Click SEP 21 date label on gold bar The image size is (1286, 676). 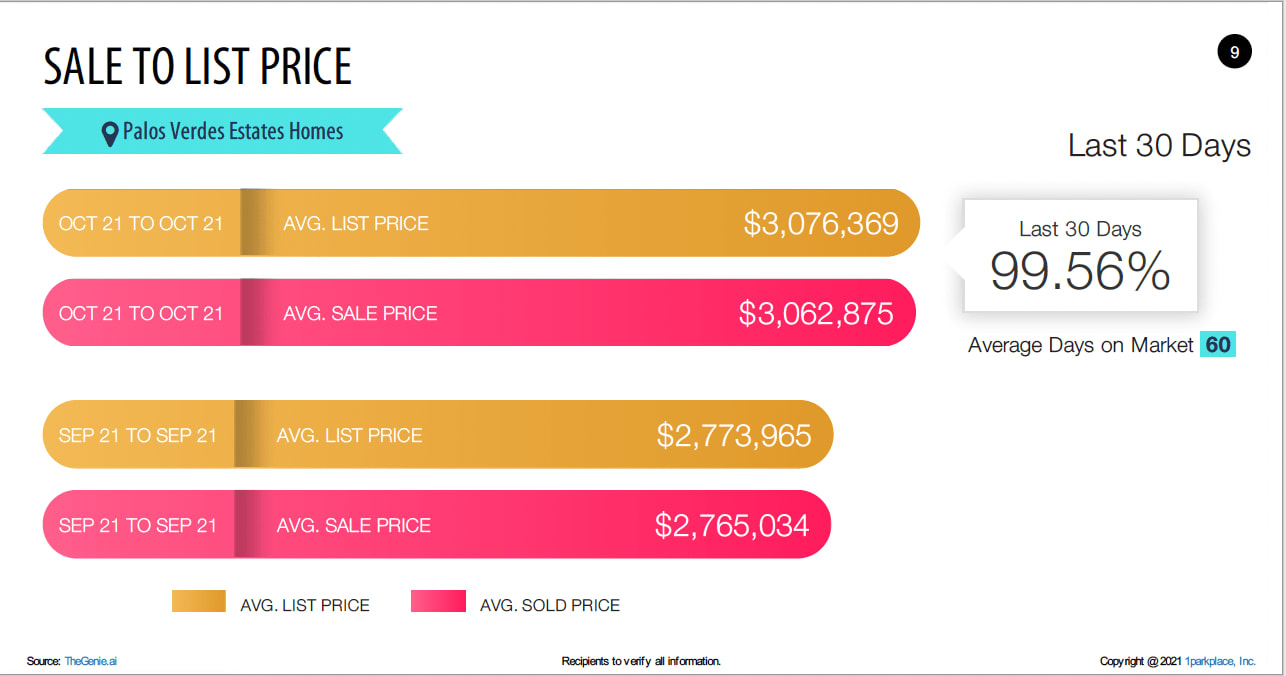138,435
